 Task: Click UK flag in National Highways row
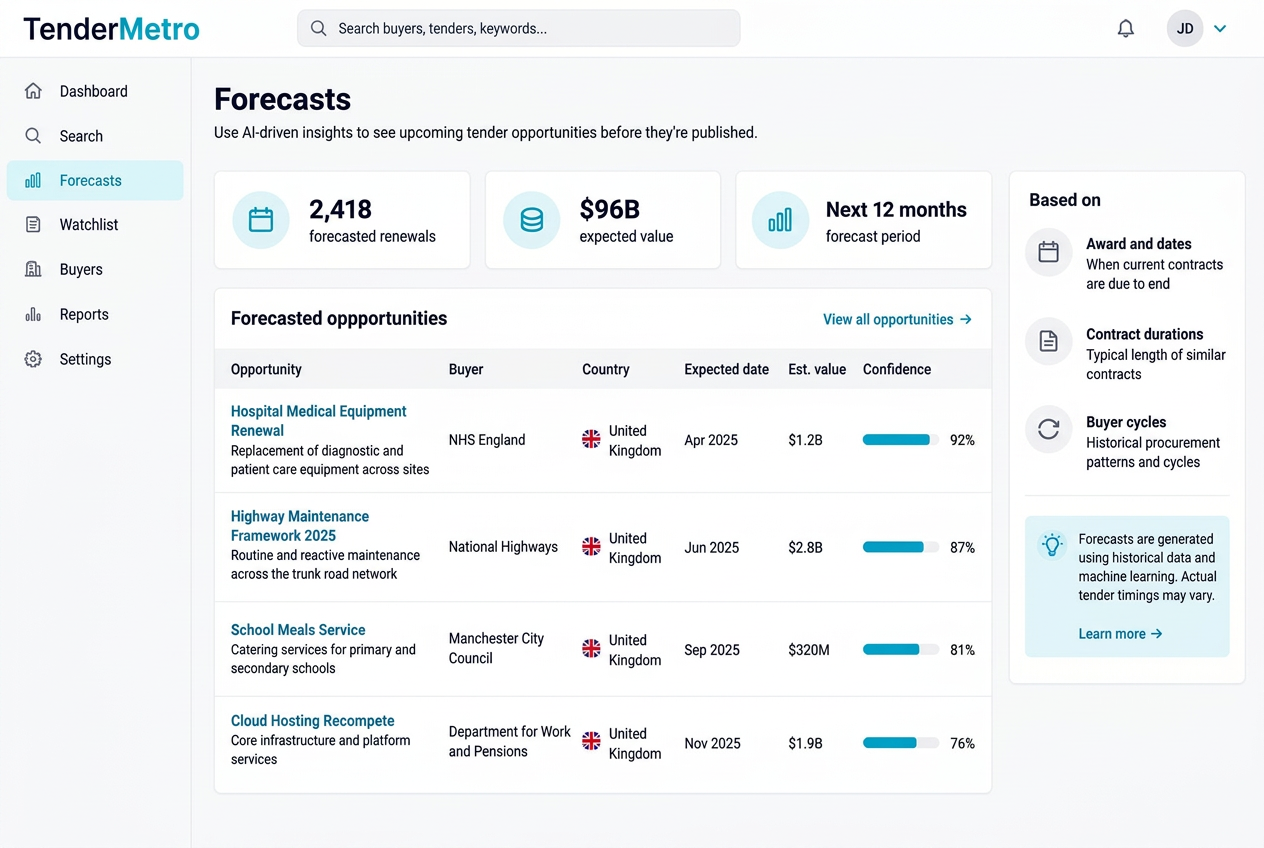[x=592, y=547]
